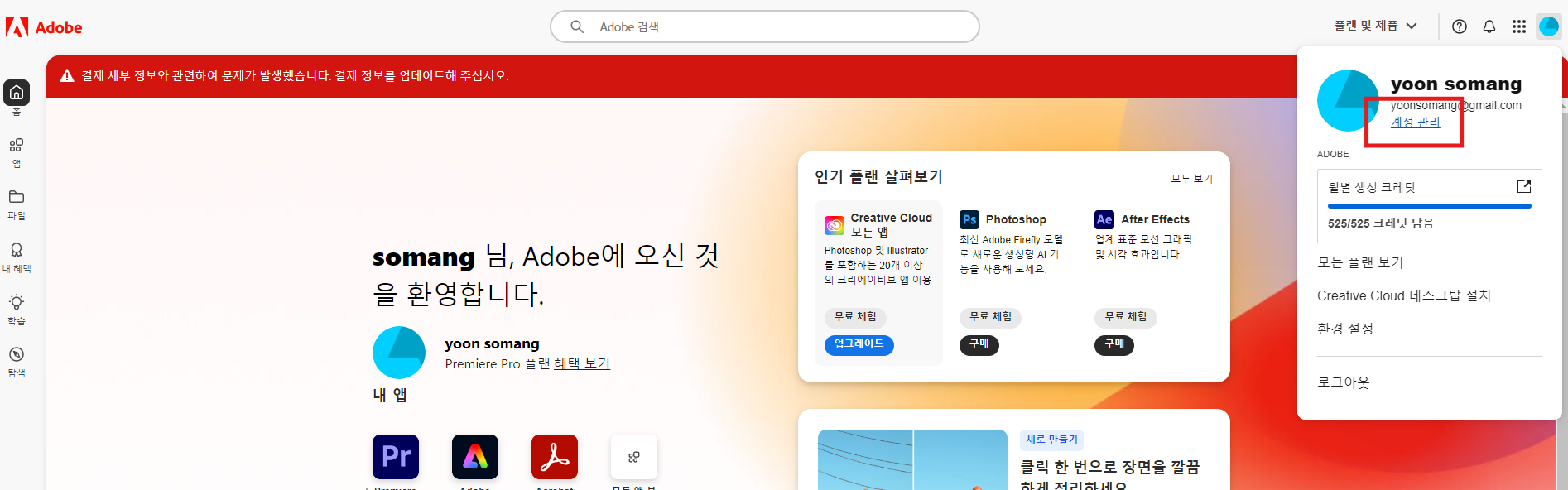Click the profile avatar in header
The height and width of the screenshot is (490, 1568).
pyautogui.click(x=1549, y=26)
